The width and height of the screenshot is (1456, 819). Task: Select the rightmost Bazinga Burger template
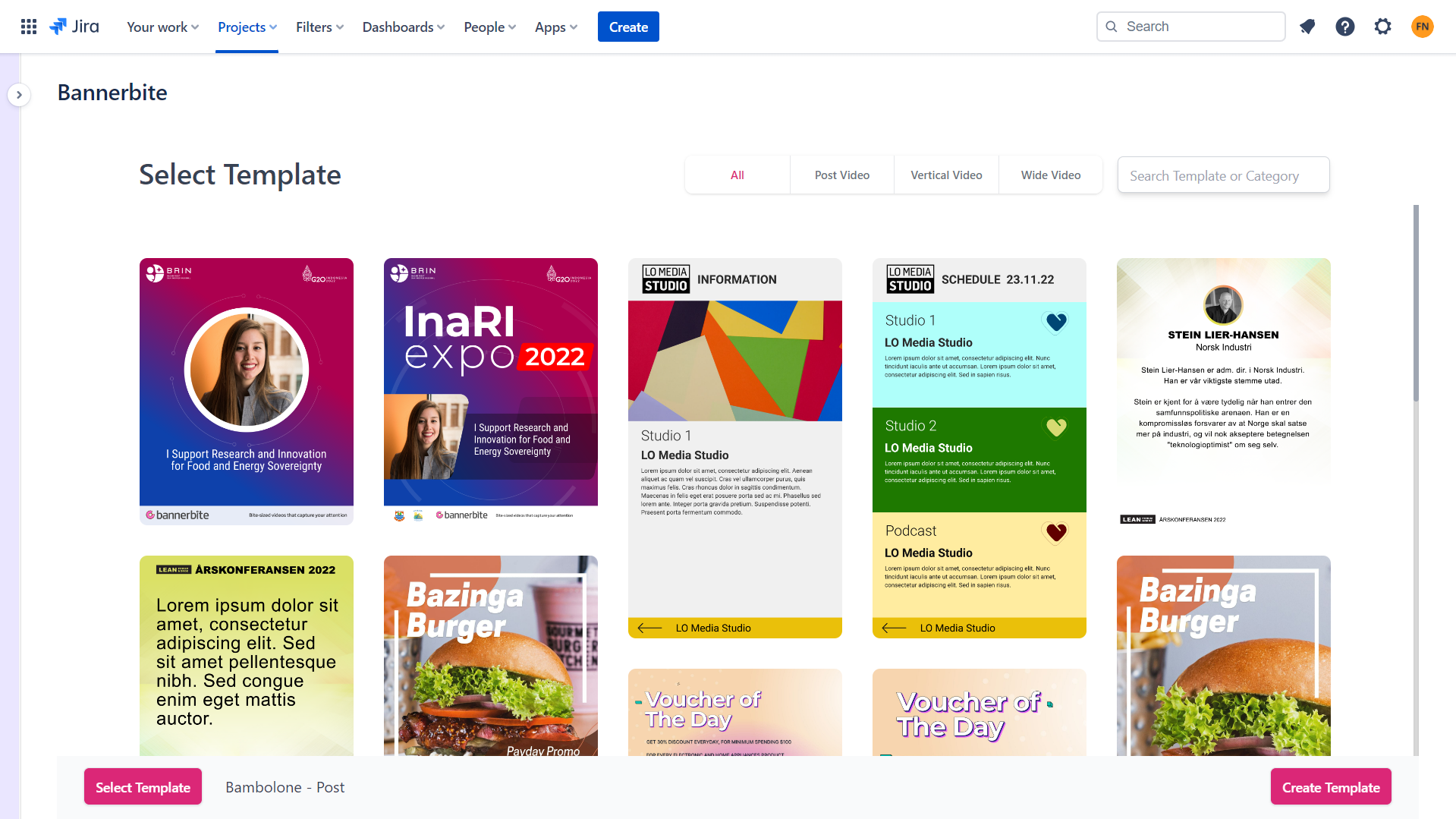click(1224, 656)
